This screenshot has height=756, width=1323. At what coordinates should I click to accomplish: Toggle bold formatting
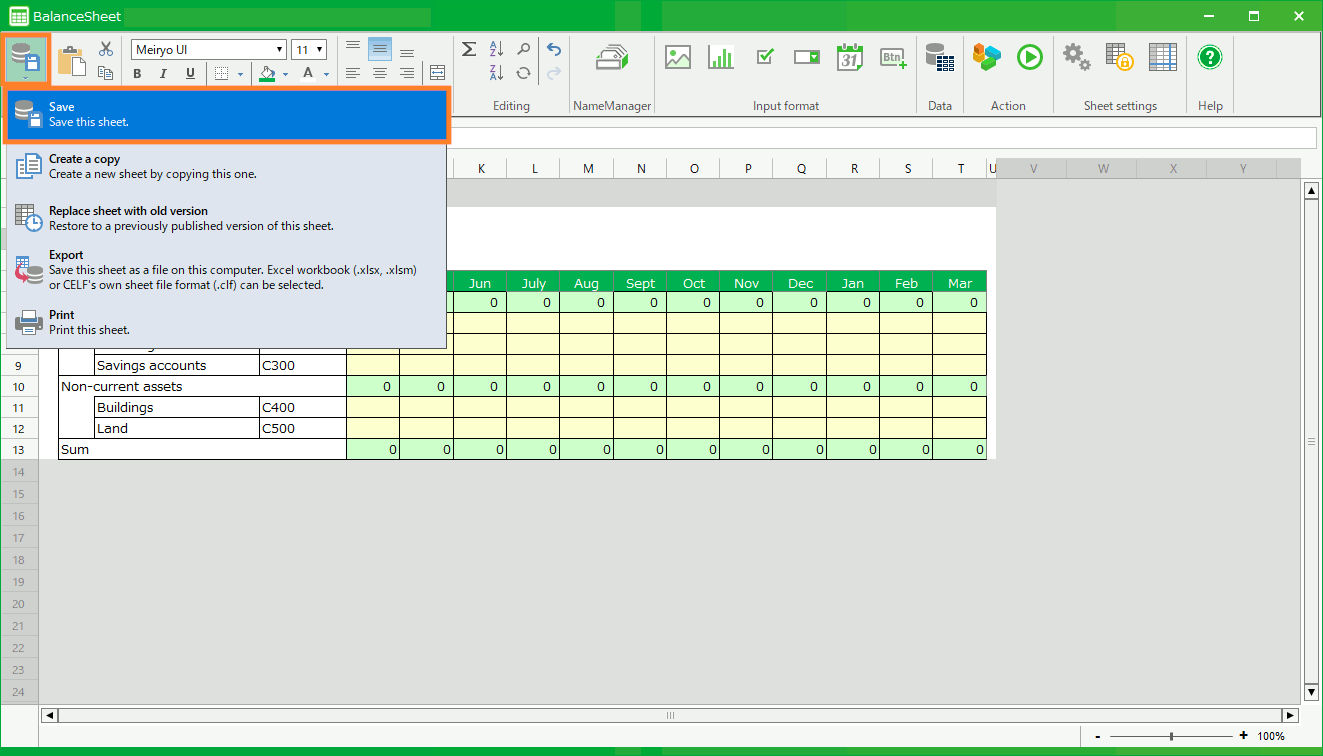[137, 74]
